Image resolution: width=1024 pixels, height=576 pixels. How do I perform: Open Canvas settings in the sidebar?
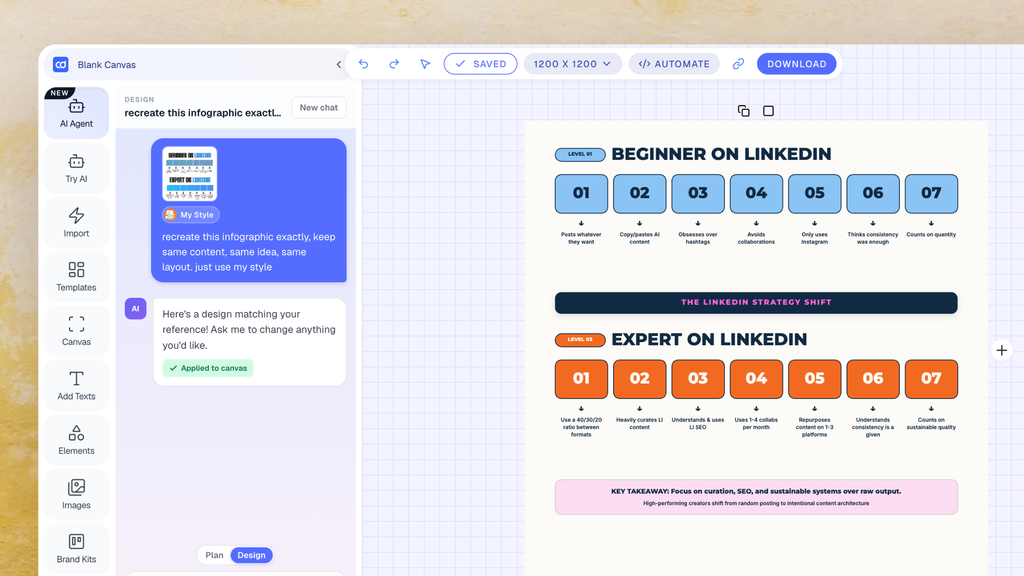pos(76,331)
